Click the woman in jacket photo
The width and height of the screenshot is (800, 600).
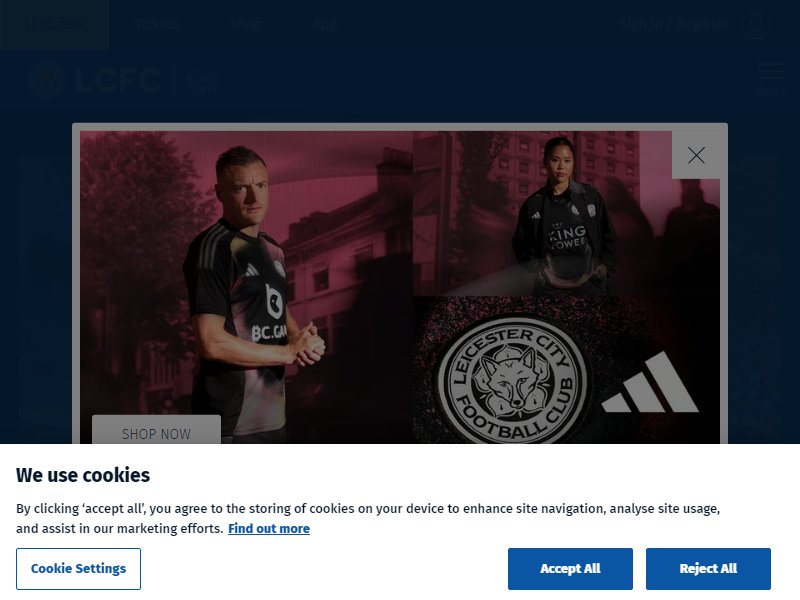(566, 214)
